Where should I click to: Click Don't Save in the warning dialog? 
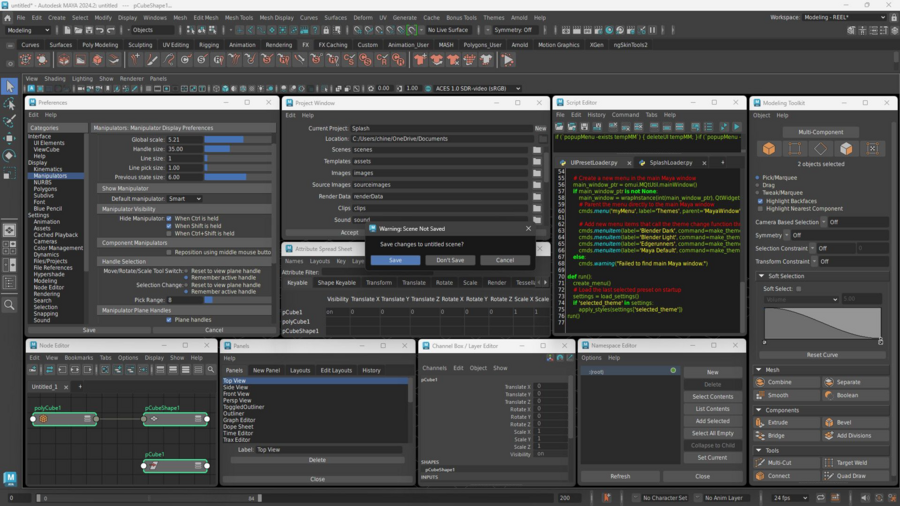click(450, 260)
